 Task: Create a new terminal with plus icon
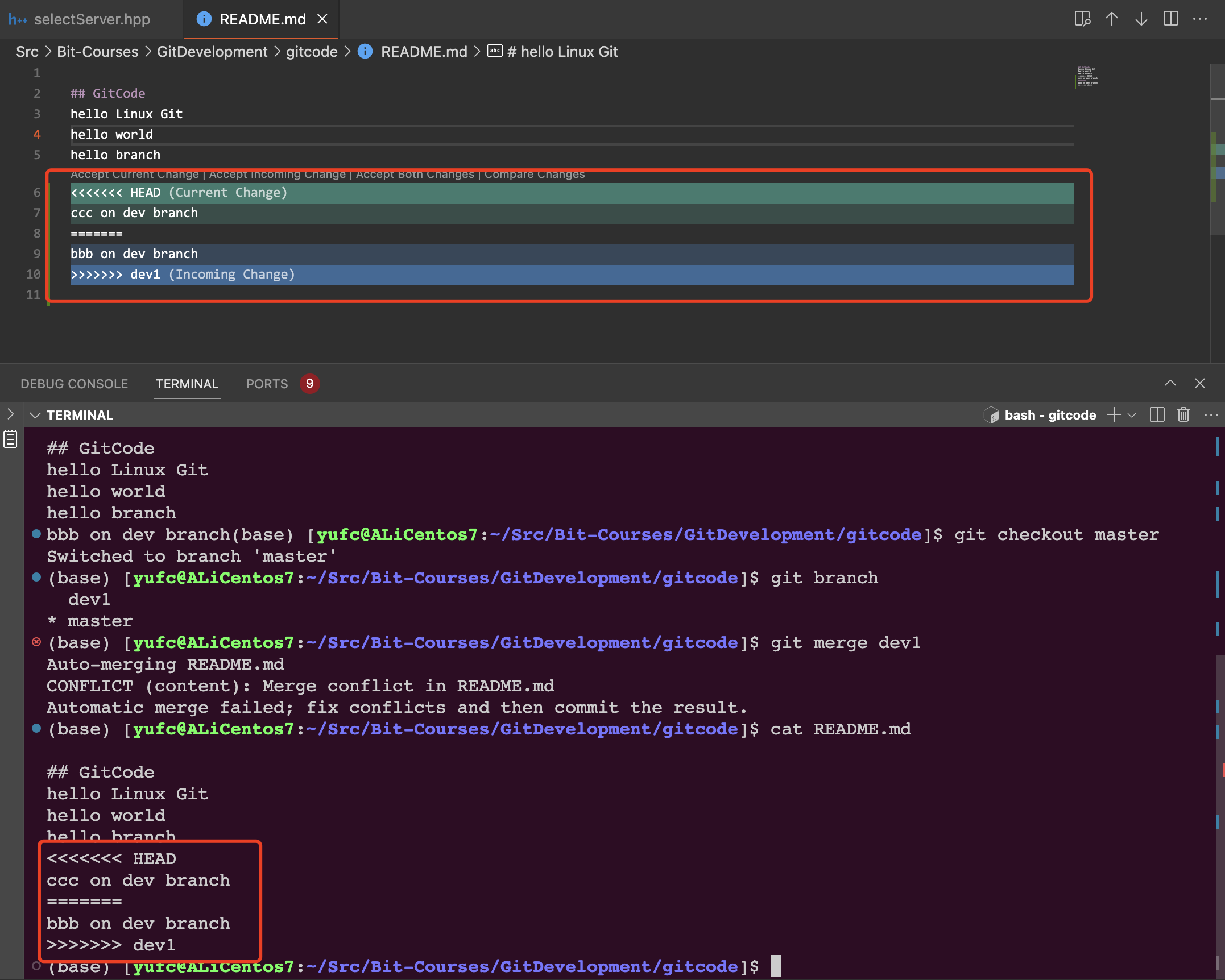1114,414
